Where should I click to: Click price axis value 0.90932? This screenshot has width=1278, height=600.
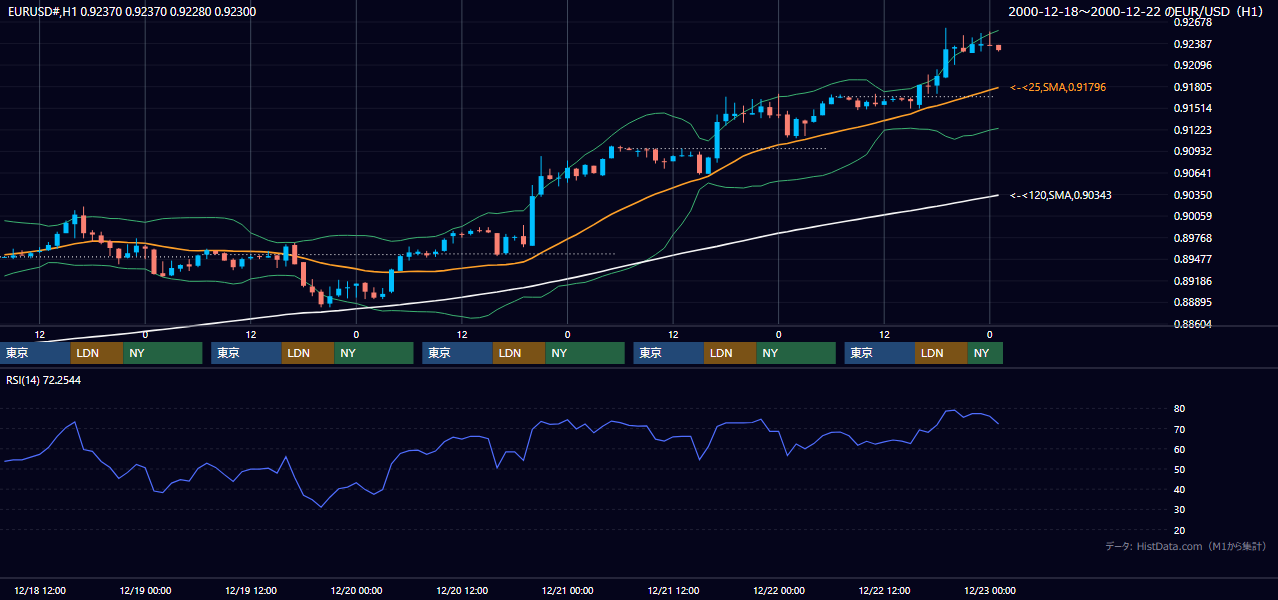(1192, 151)
